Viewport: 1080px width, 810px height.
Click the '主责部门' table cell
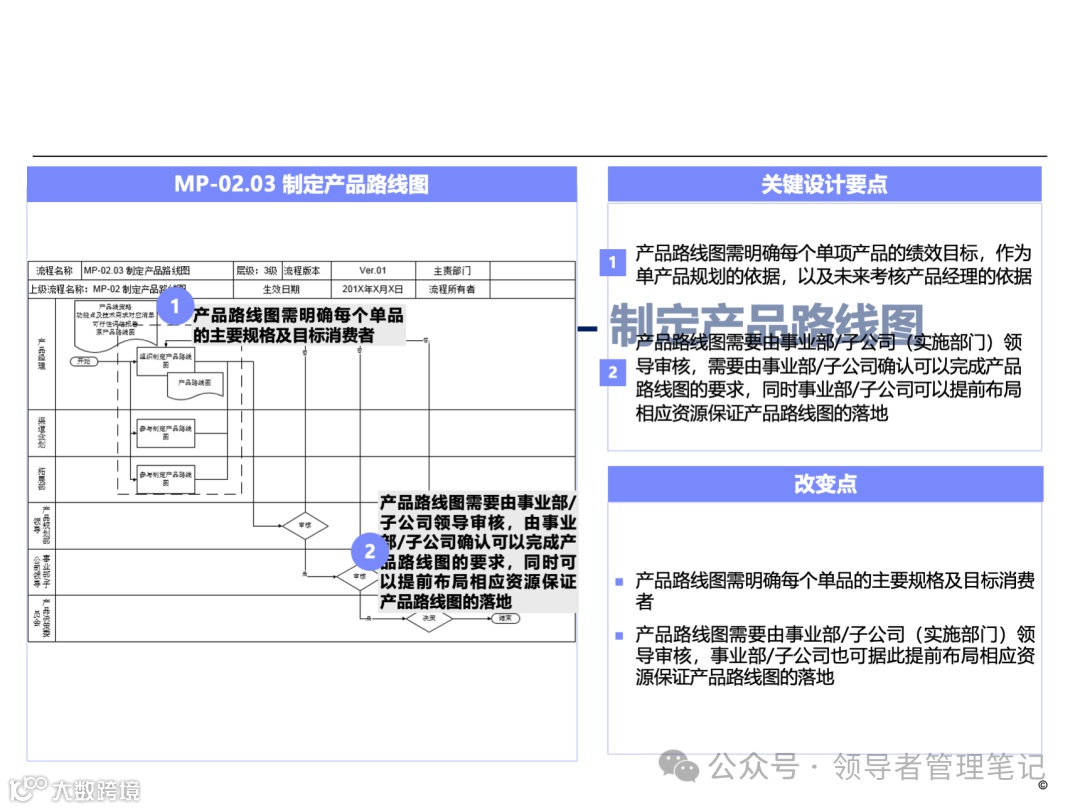point(452,271)
